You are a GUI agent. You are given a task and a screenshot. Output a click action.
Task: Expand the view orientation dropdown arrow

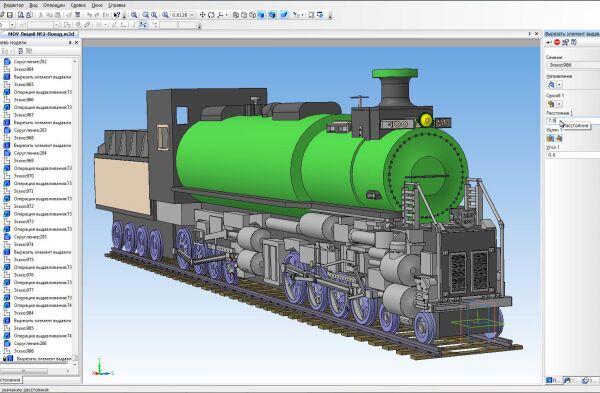pyautogui.click(x=227, y=15)
